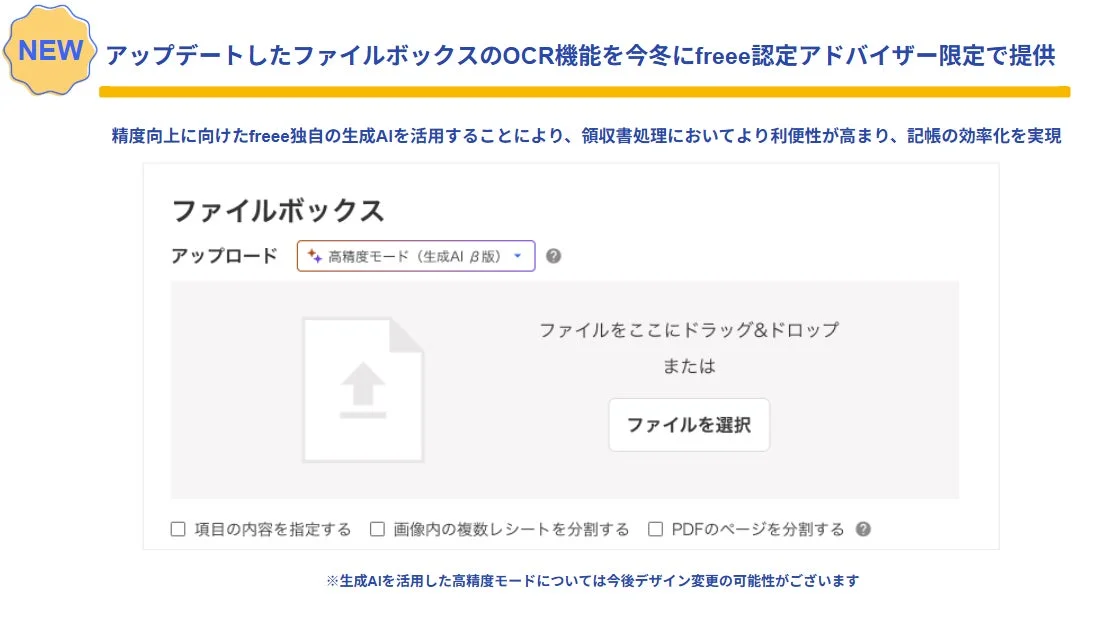This screenshot has width=1117, height=621.
Task: Enable PDFのページを分割する checkbox
Action: [656, 529]
